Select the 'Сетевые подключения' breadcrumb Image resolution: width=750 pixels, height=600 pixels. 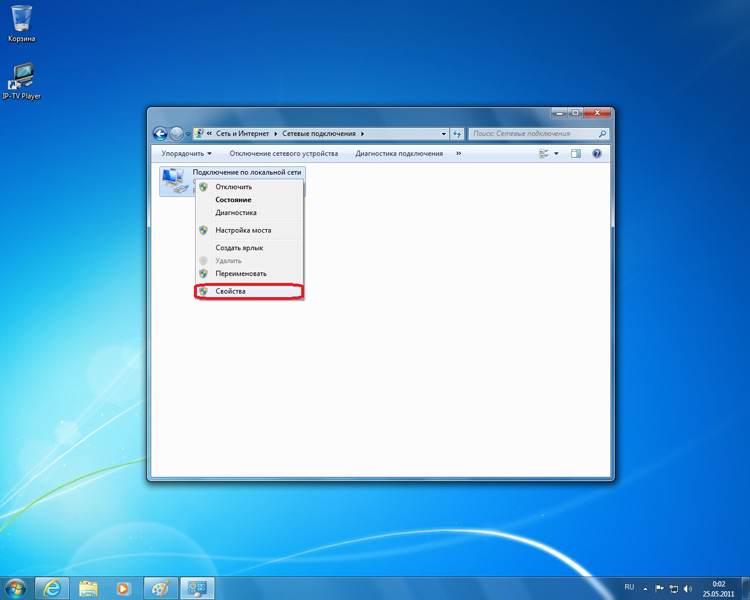[x=319, y=133]
